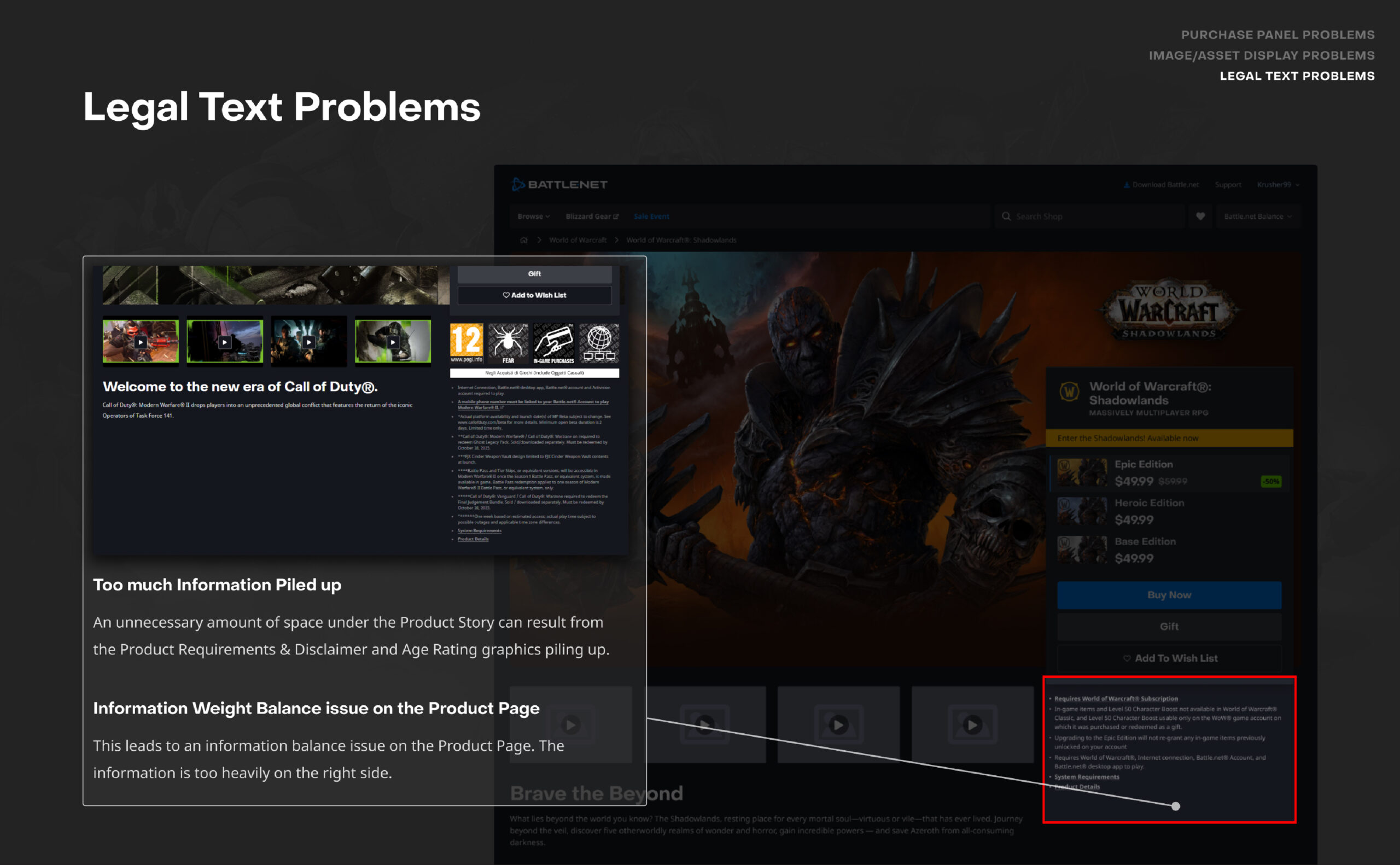
Task: Click the Buy Now button
Action: 1169,595
